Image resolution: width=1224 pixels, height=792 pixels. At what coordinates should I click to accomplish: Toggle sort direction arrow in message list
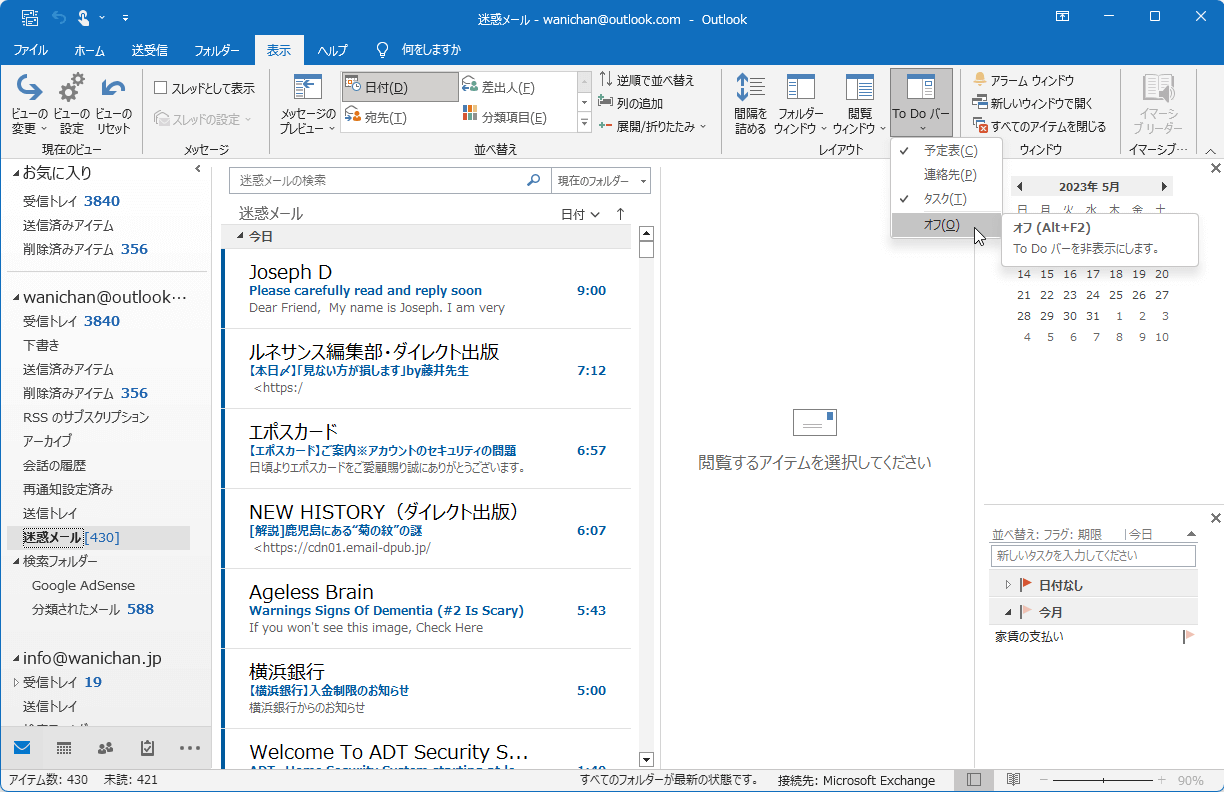point(620,214)
